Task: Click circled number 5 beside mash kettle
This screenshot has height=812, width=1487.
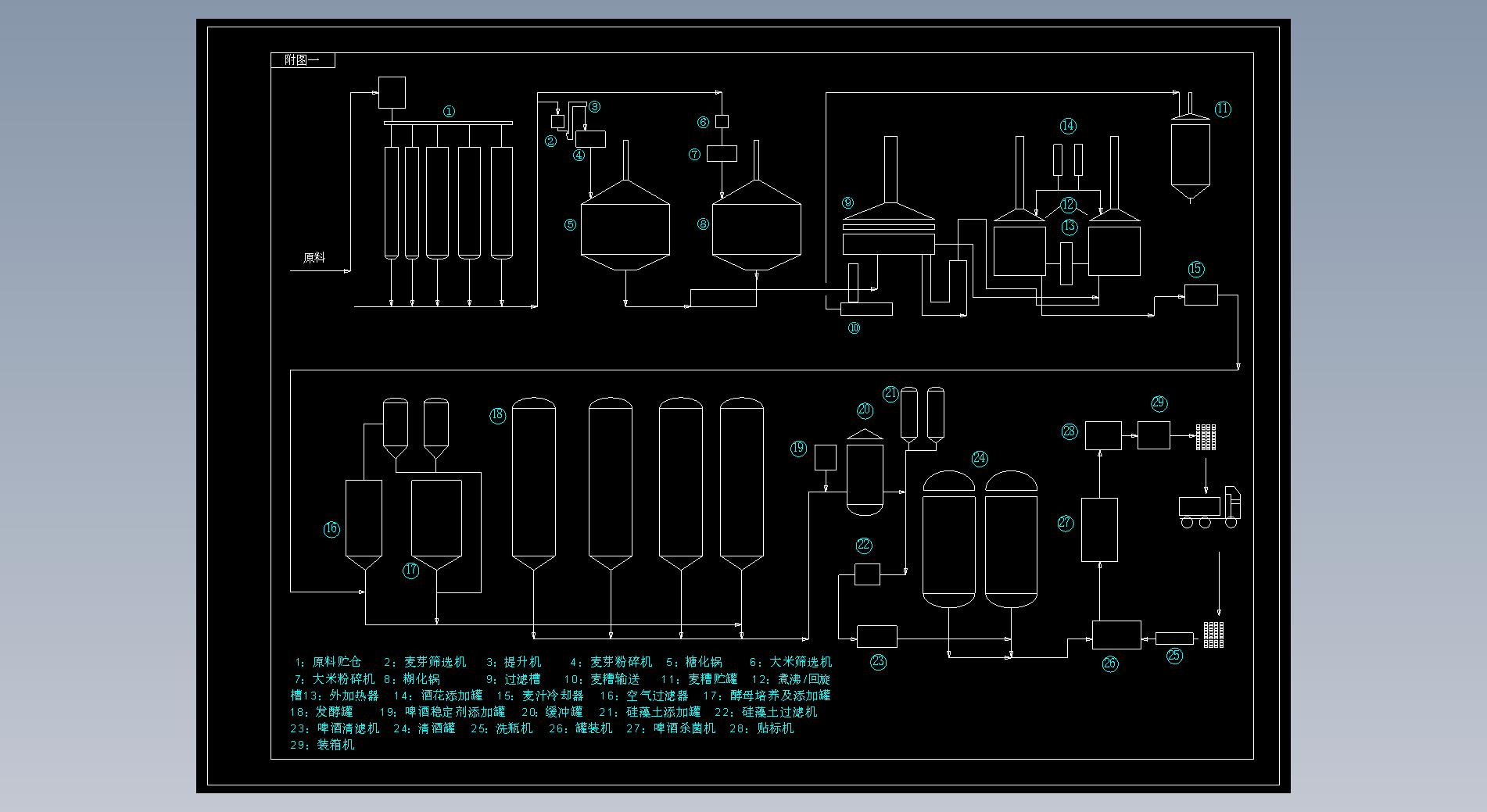Action: pos(570,225)
